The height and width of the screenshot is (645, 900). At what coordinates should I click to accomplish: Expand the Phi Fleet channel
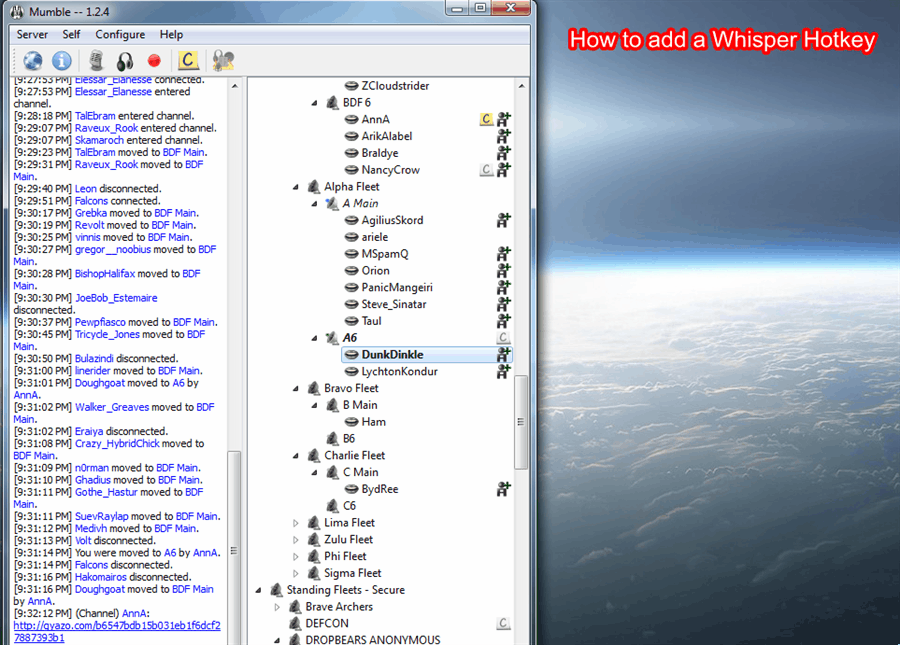296,556
